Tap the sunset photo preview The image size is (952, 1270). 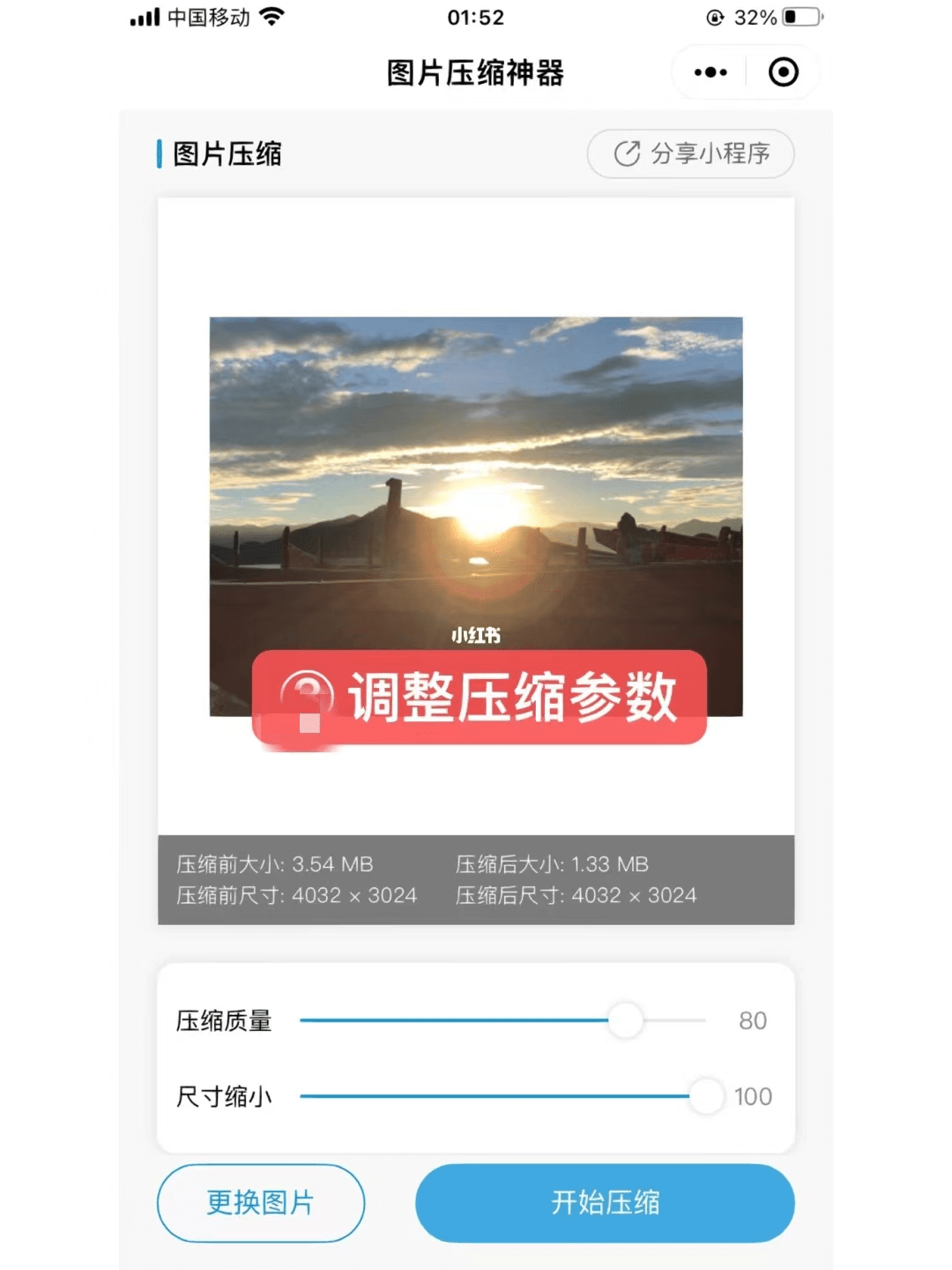coord(476,516)
